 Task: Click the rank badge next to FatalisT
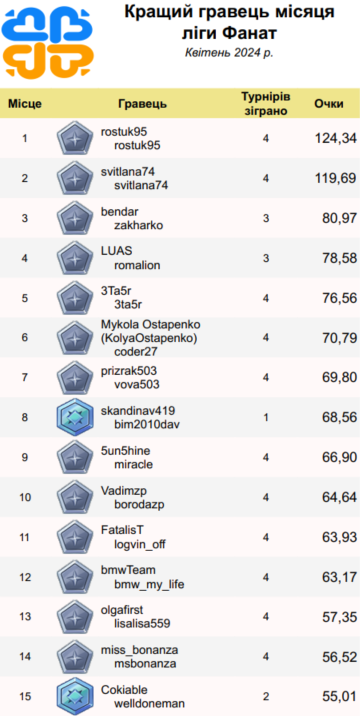[74, 537]
